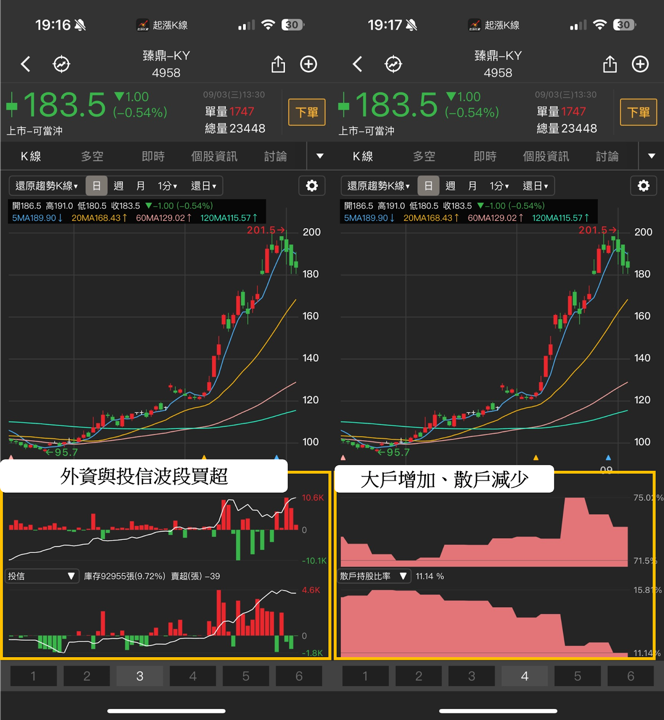The image size is (664, 720).
Task: Go back using right phone's back arrow
Action: pos(358,64)
